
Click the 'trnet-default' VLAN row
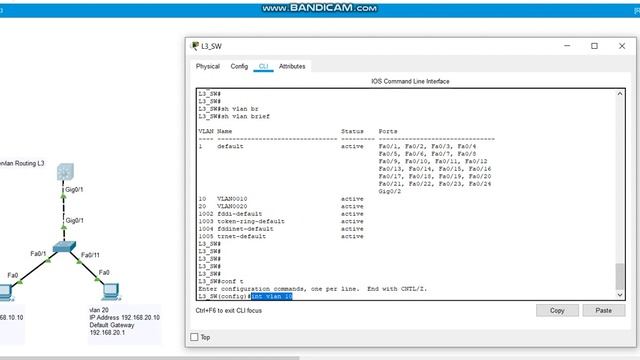[x=281, y=236]
